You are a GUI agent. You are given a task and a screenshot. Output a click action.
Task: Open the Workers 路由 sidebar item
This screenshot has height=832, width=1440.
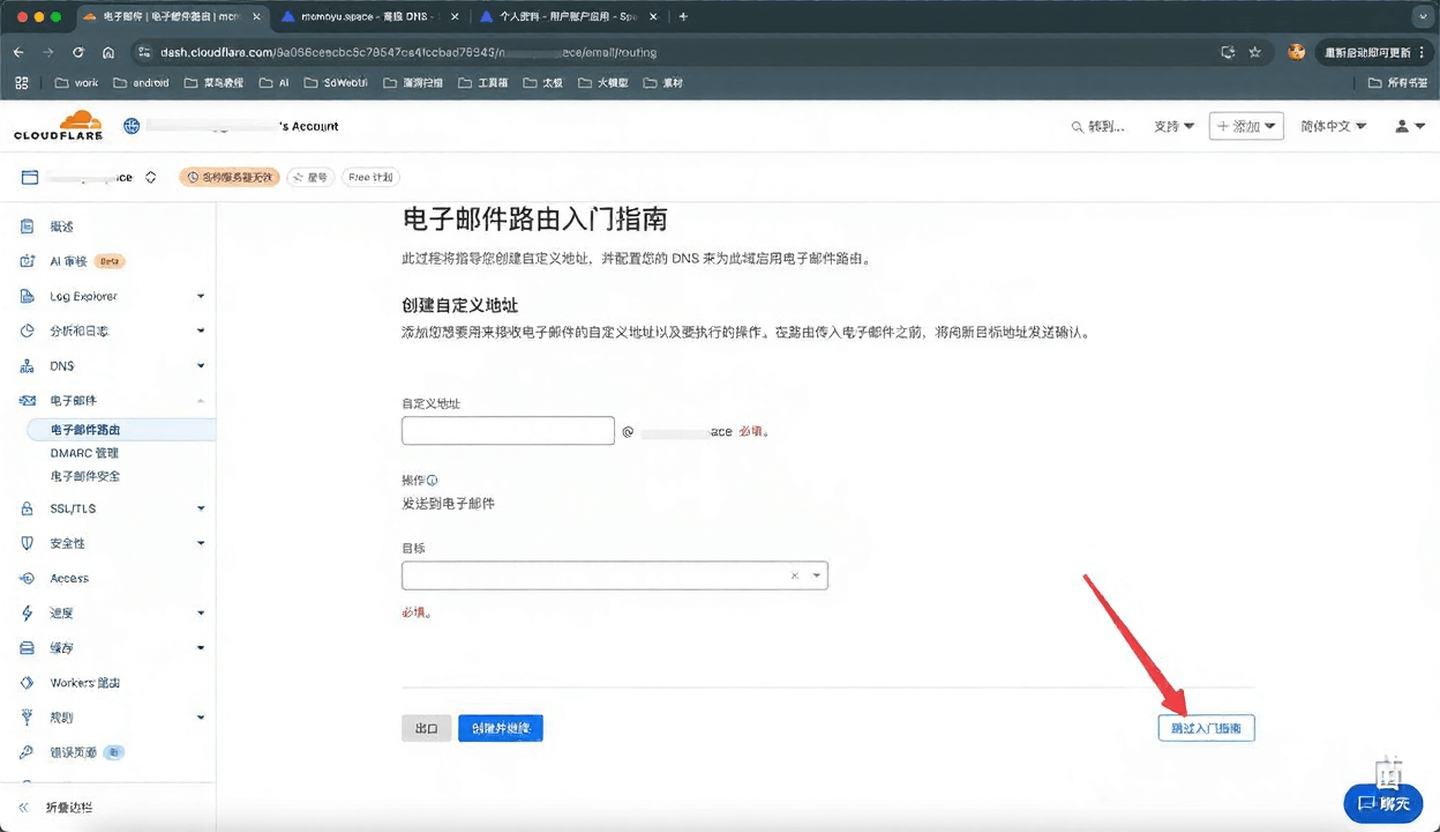coord(85,683)
